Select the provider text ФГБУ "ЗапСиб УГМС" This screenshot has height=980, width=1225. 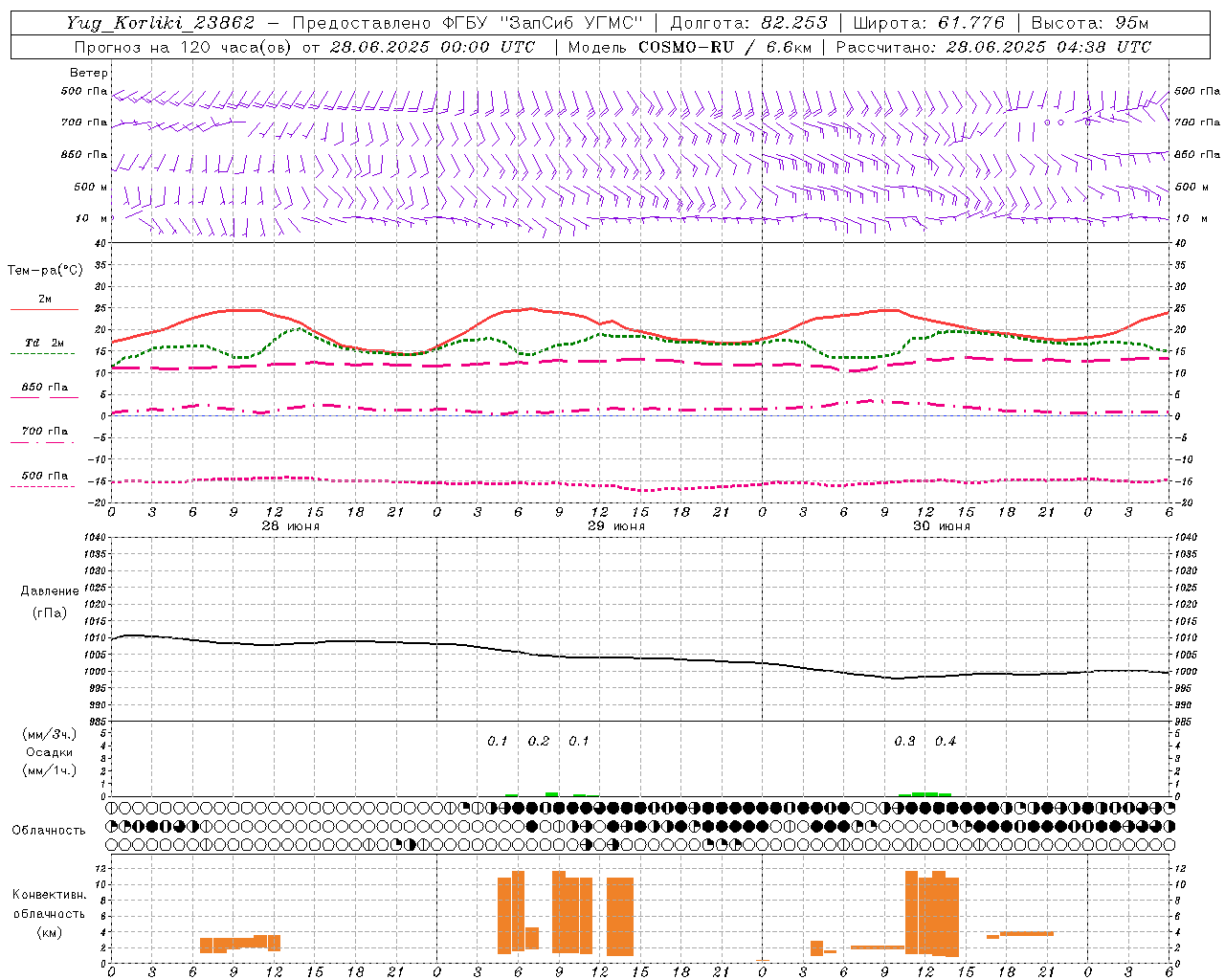point(543,23)
